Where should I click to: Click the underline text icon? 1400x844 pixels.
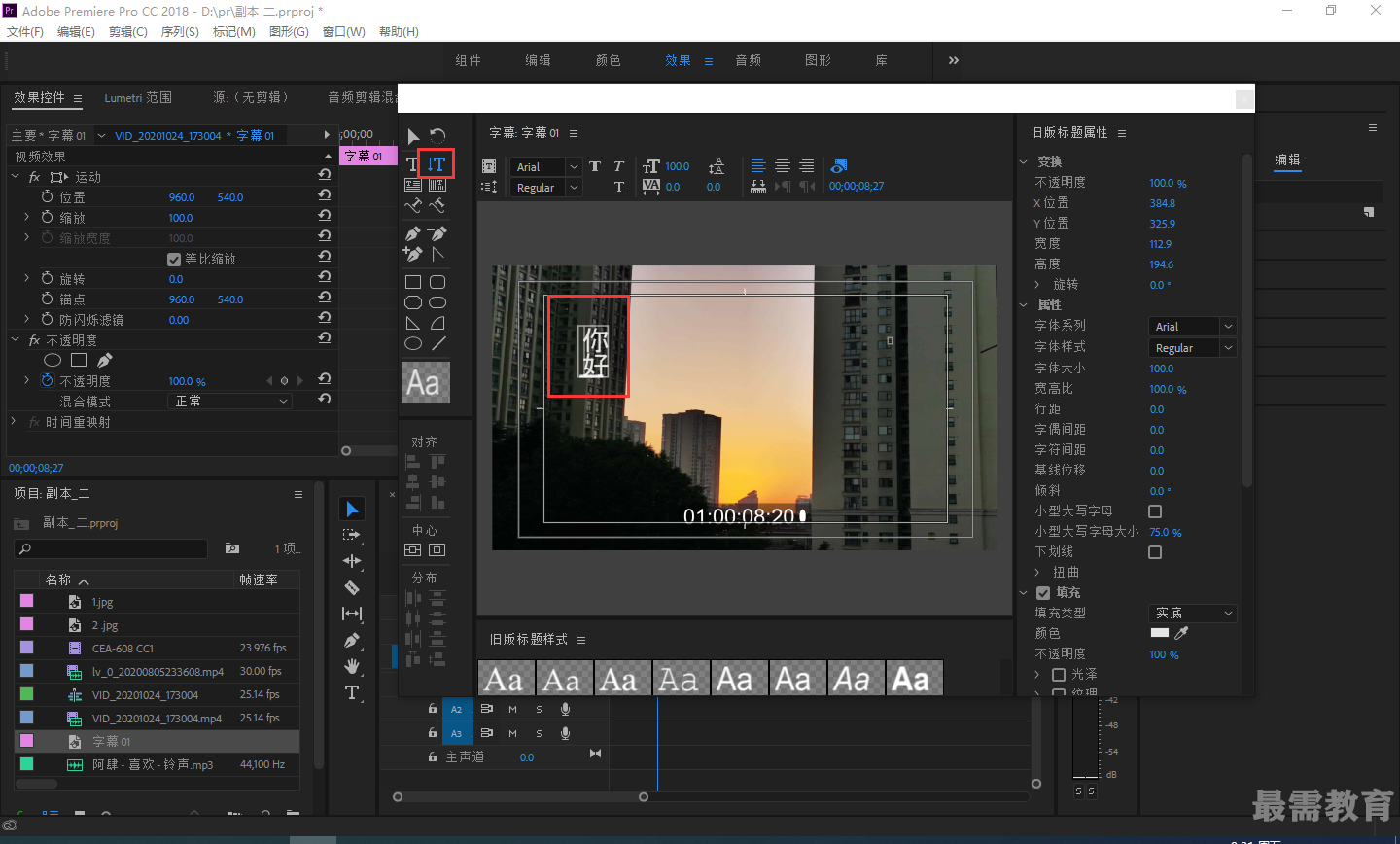tap(618, 187)
